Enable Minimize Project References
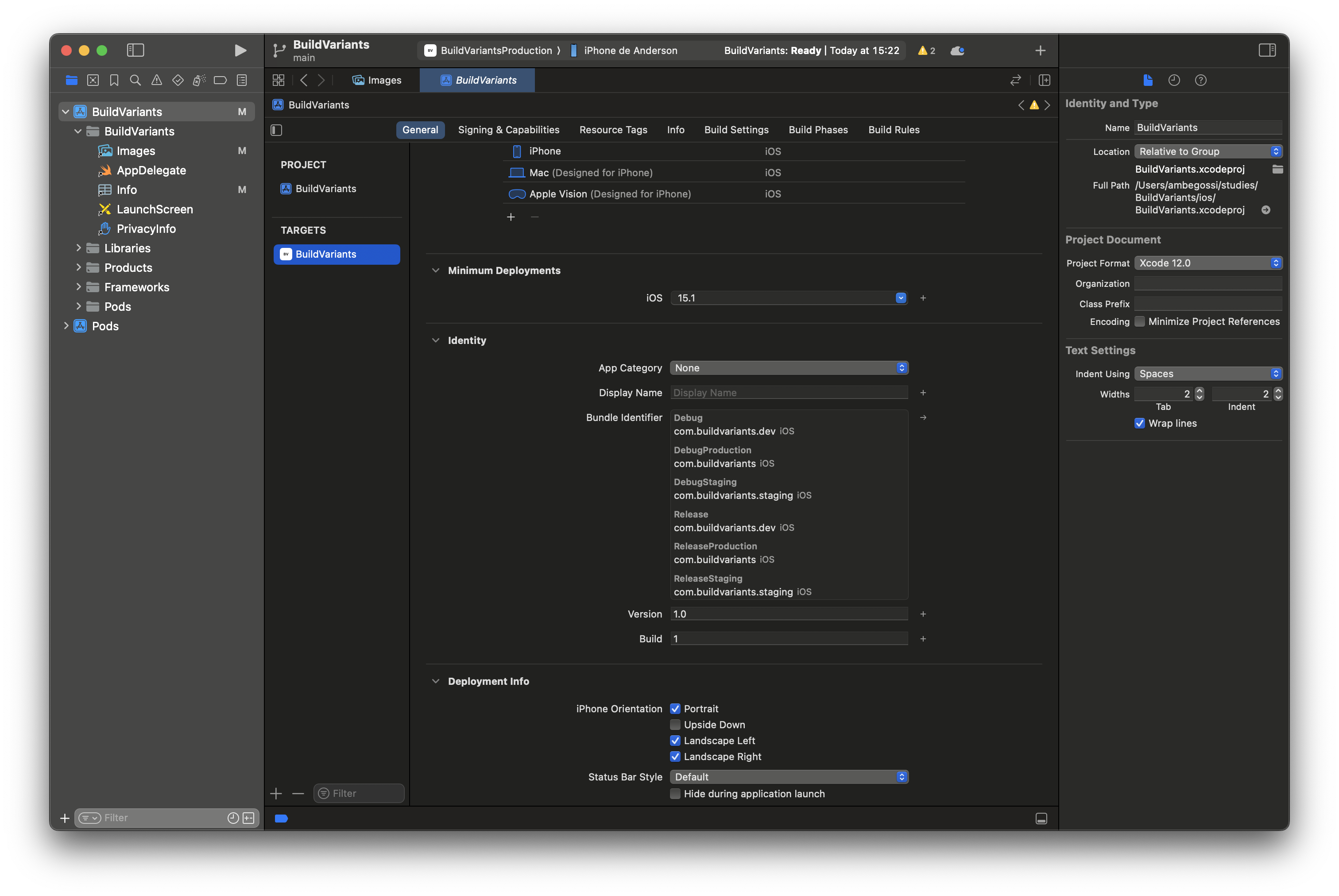Screen dimensions: 1339x896 pos(1139,322)
